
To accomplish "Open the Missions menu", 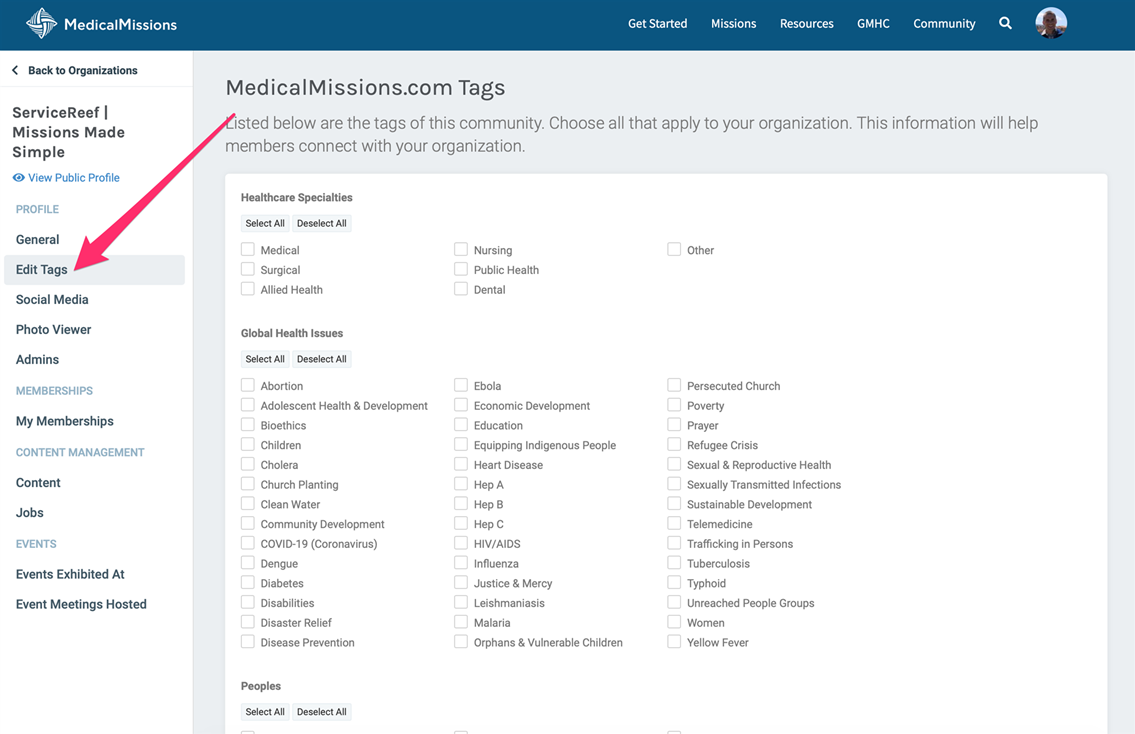I will [x=733, y=23].
